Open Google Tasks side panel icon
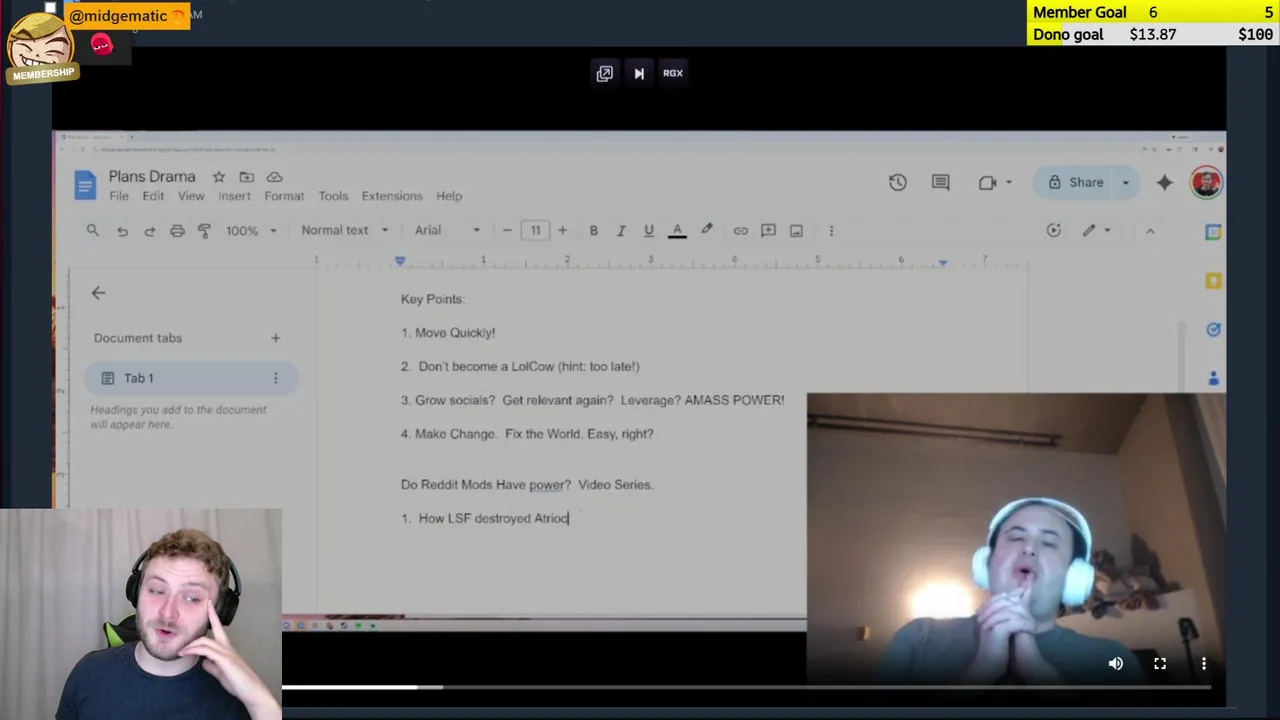Image resolution: width=1280 pixels, height=720 pixels. point(1213,329)
